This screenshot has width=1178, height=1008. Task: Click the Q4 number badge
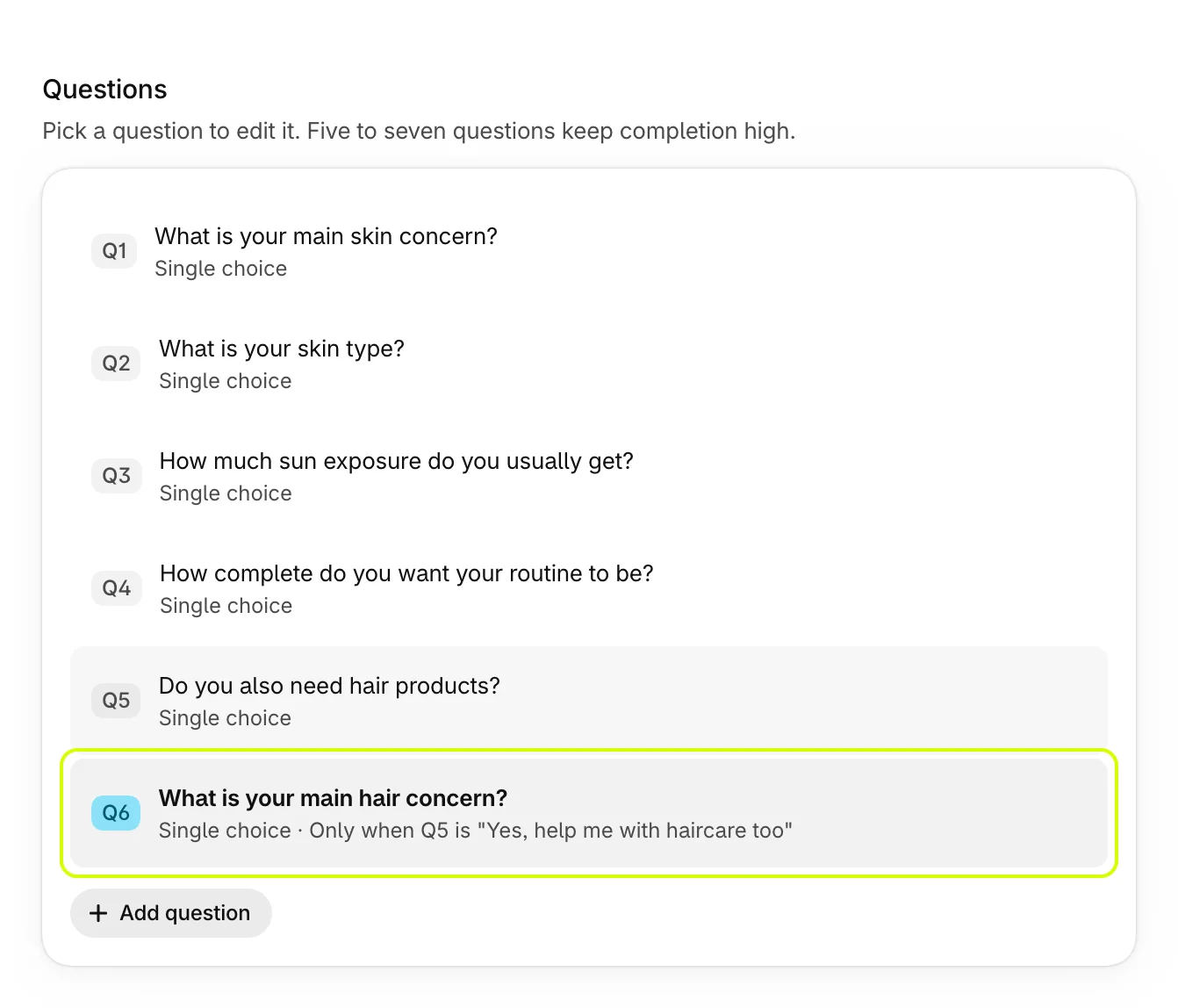tap(117, 588)
